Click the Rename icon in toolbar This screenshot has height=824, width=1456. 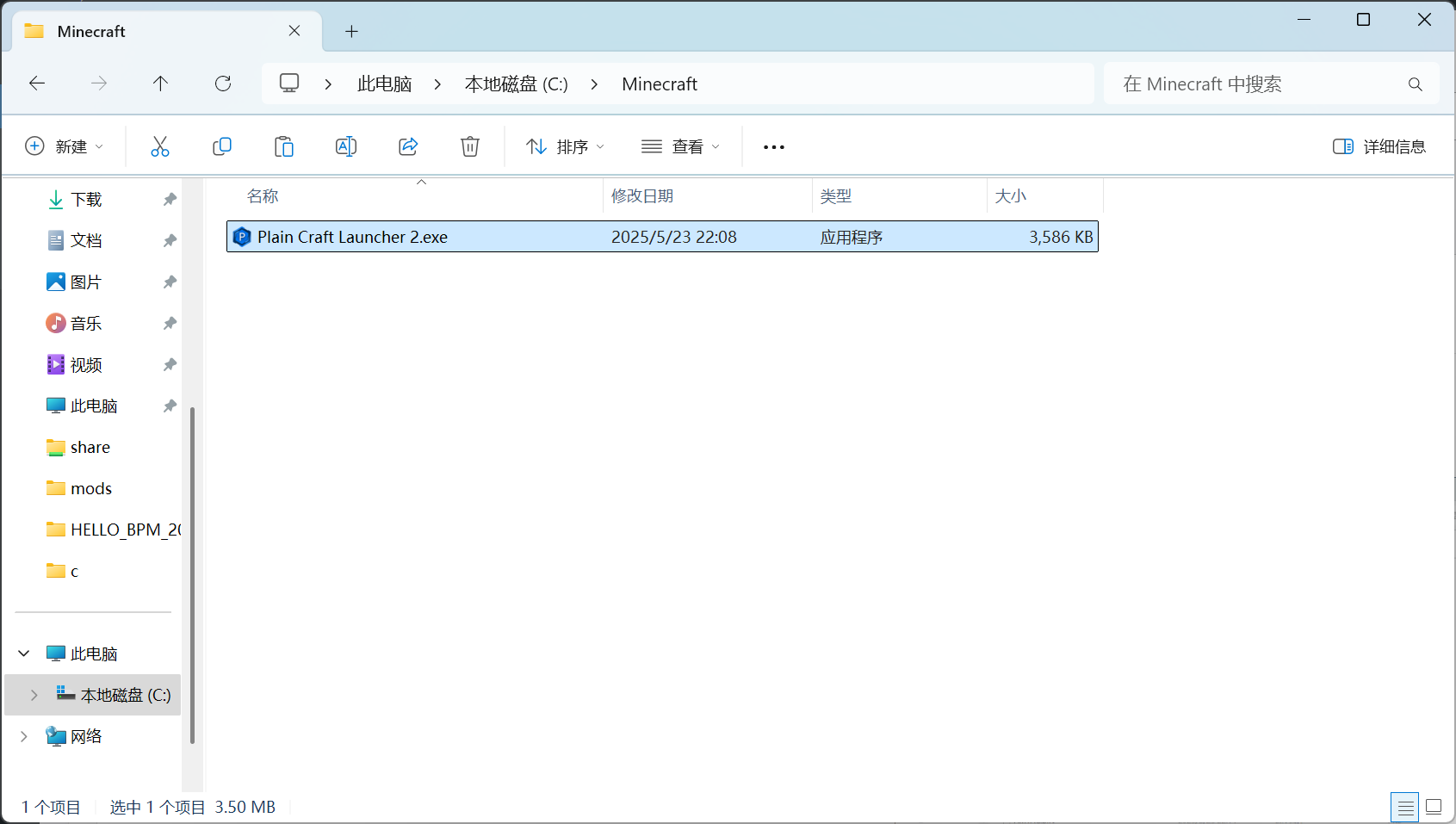[x=346, y=146]
